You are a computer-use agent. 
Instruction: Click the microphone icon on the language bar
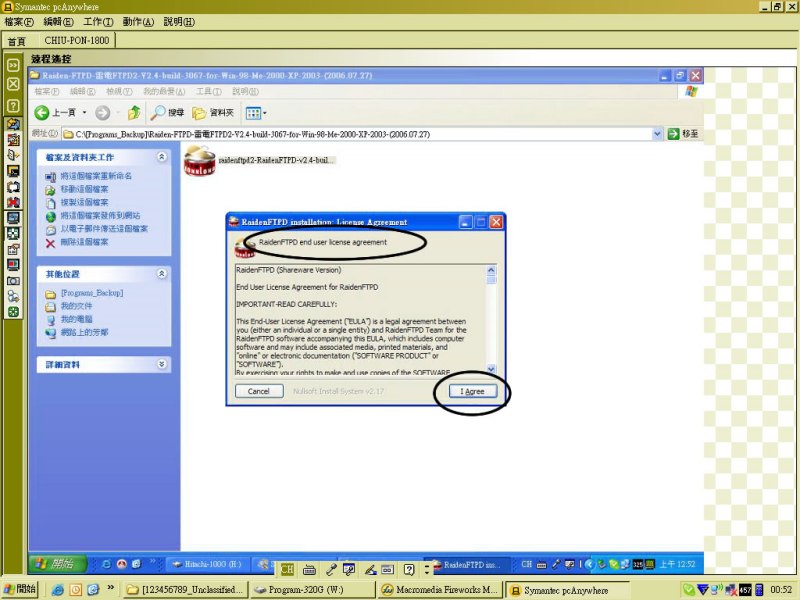pyautogui.click(x=331, y=569)
